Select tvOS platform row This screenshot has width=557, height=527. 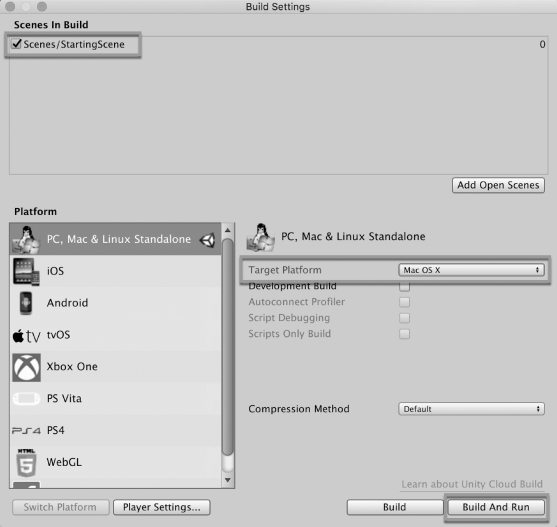coord(115,335)
